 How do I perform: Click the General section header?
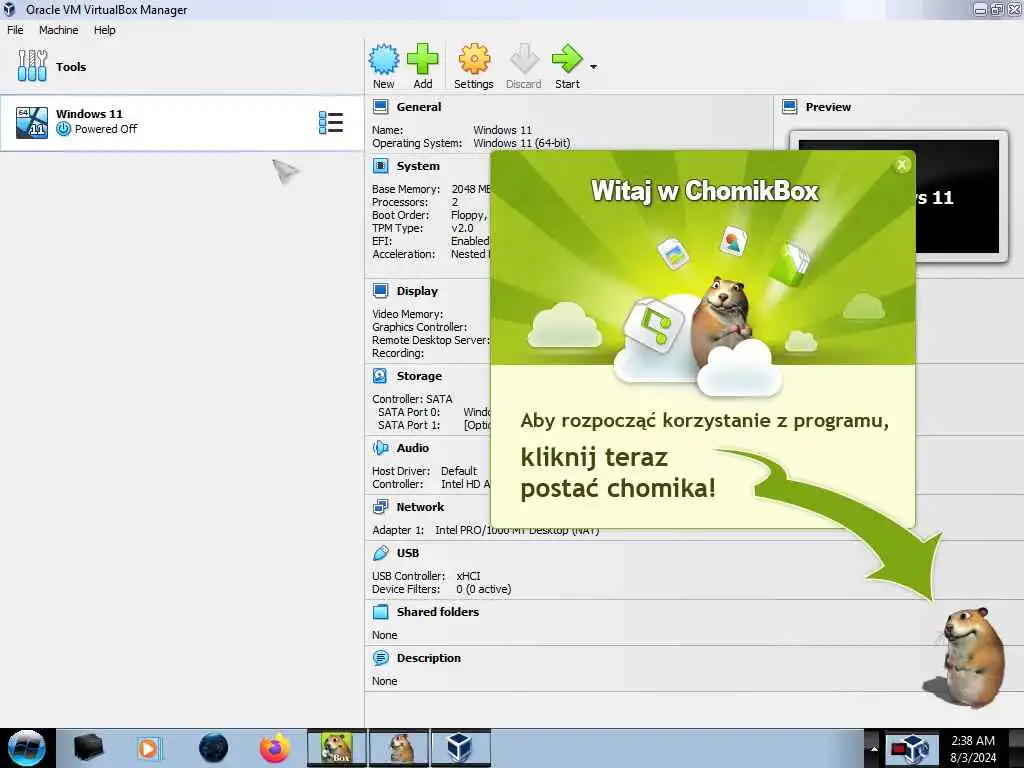click(x=419, y=107)
